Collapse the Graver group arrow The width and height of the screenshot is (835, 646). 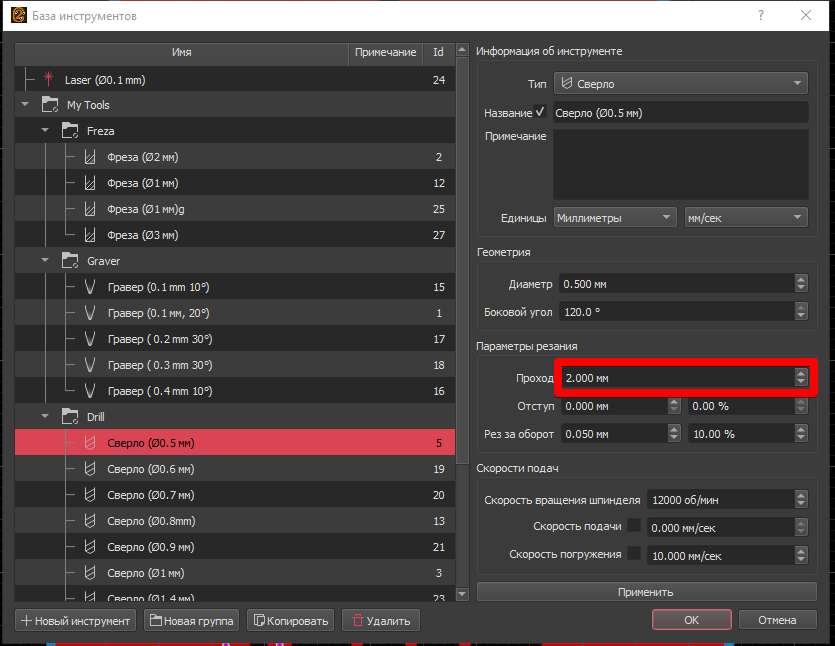pos(45,260)
